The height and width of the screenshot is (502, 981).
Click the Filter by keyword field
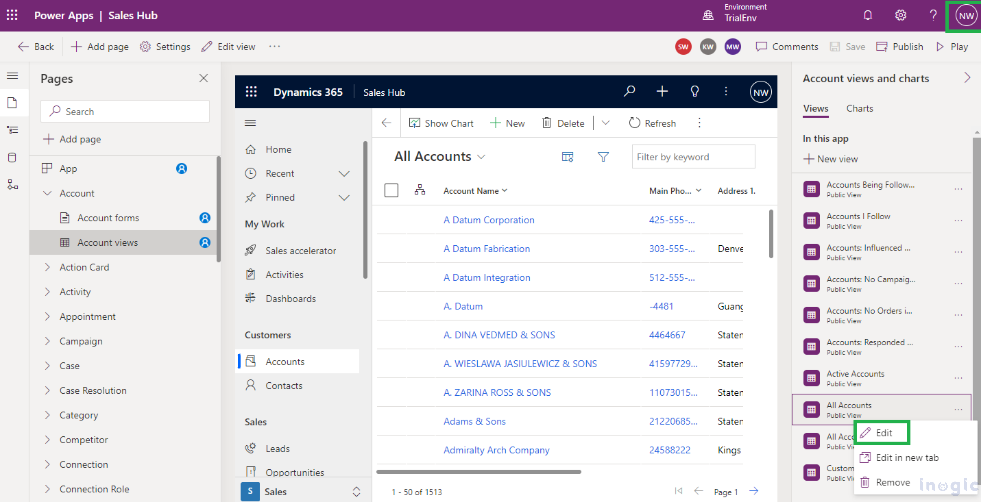coord(694,156)
